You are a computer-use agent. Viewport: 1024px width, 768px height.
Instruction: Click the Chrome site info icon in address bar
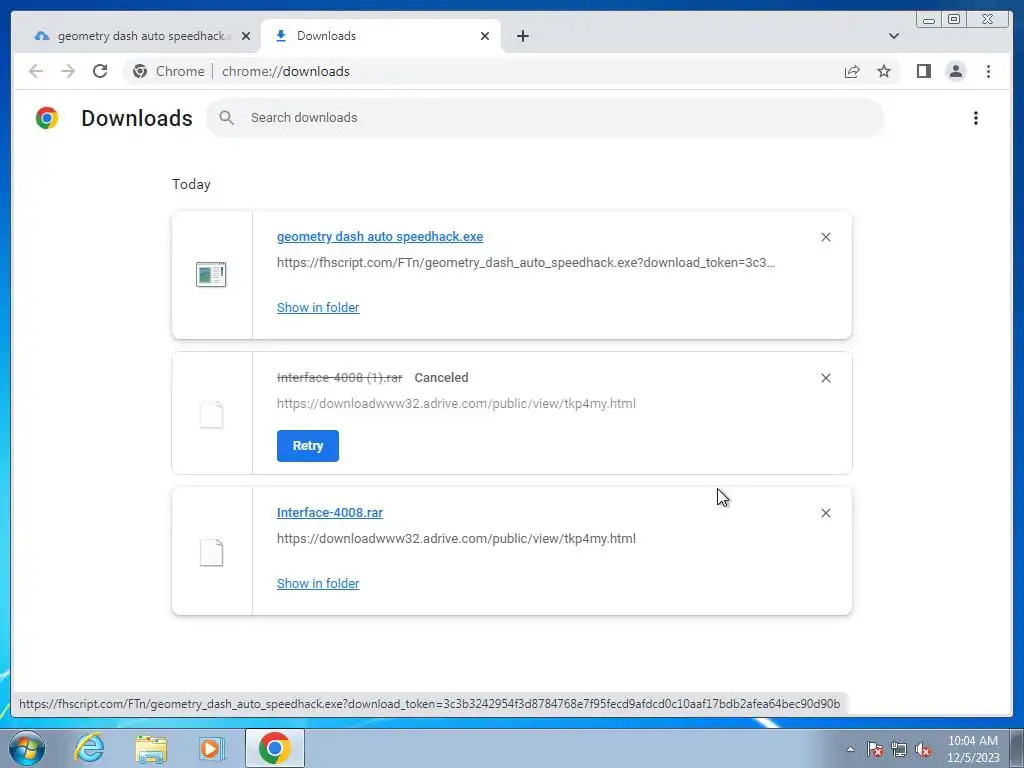tap(140, 71)
